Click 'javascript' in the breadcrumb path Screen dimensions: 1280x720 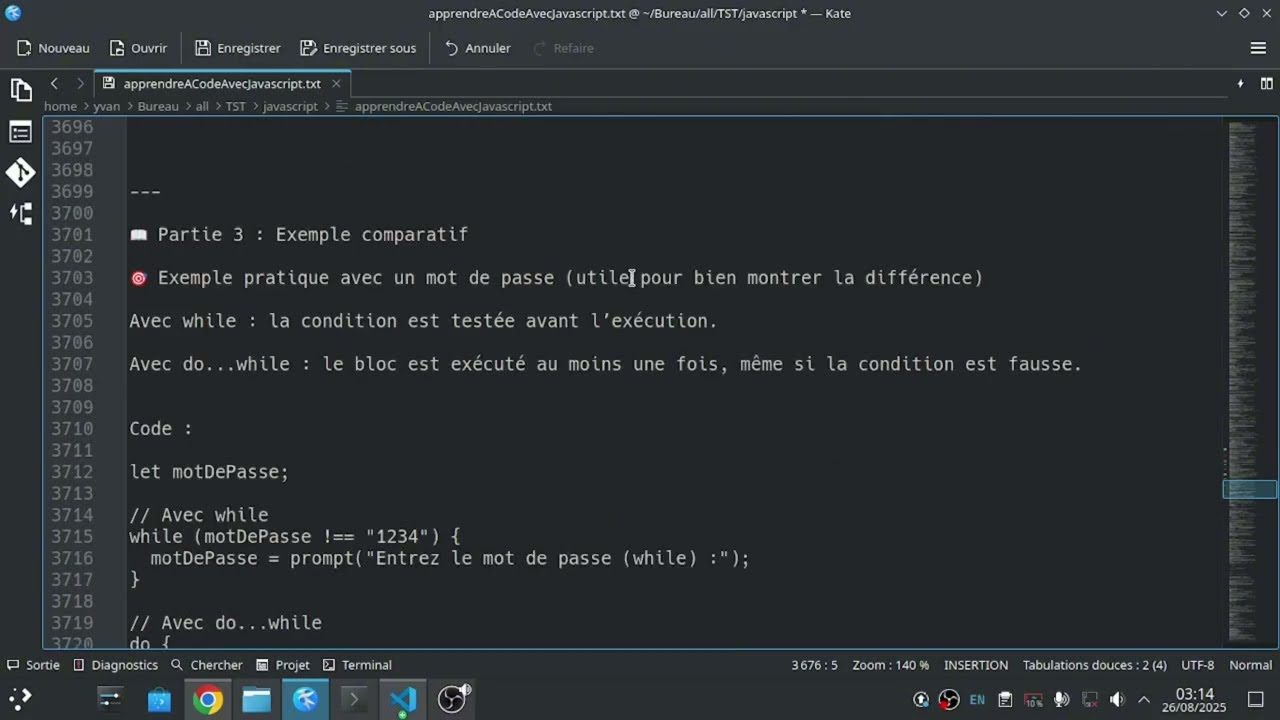coord(290,106)
